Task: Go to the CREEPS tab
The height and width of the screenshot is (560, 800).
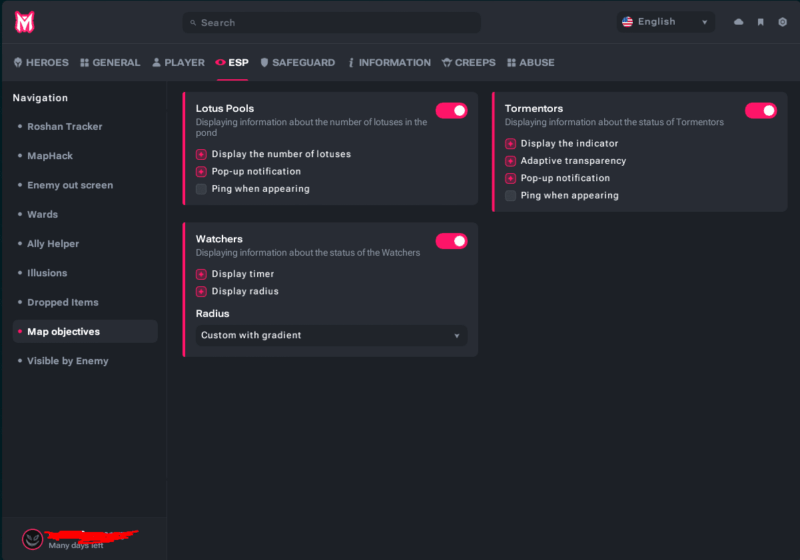Action: 469,62
